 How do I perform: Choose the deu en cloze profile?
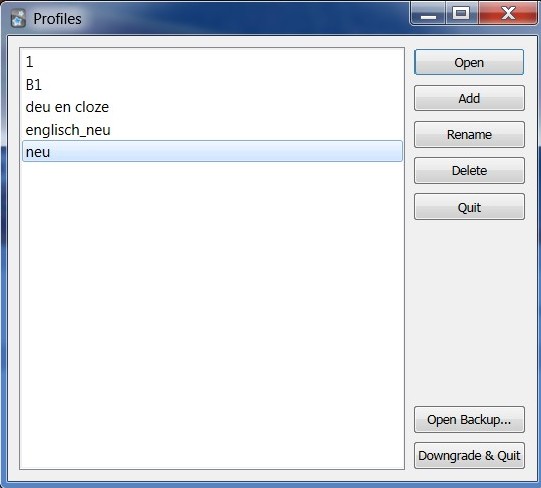point(212,107)
